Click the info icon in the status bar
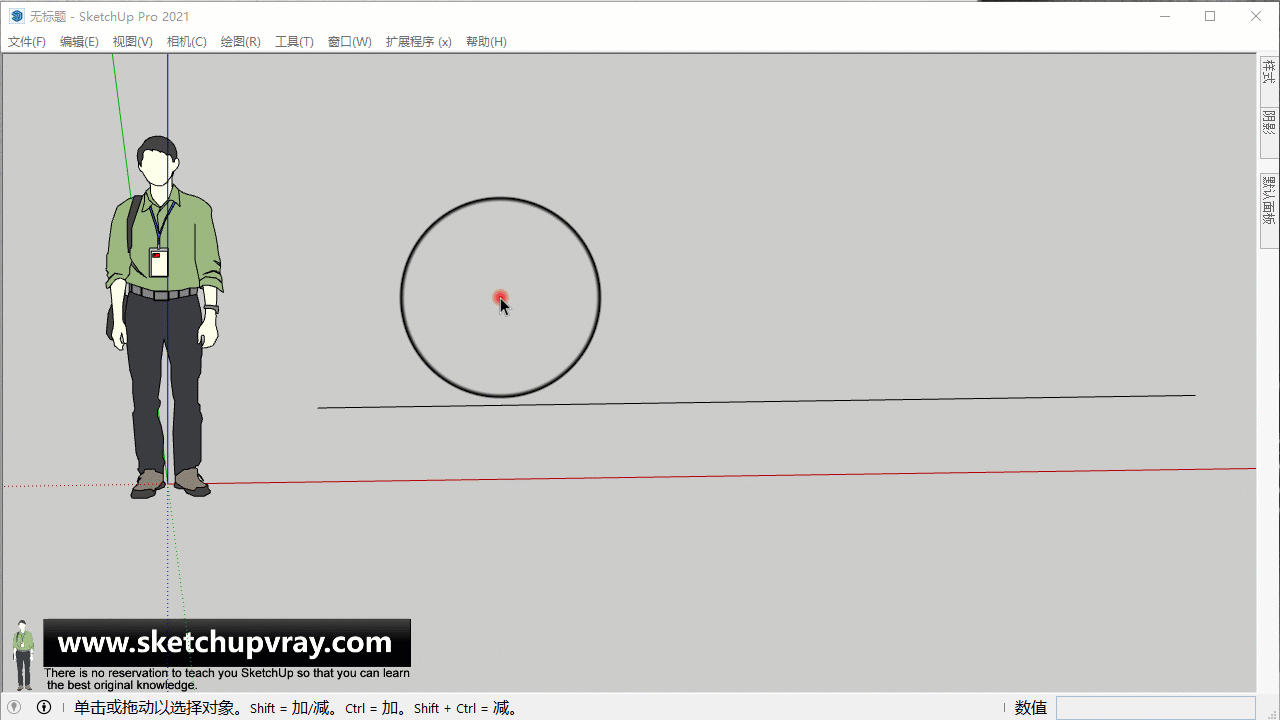This screenshot has height=720, width=1280. [43, 707]
